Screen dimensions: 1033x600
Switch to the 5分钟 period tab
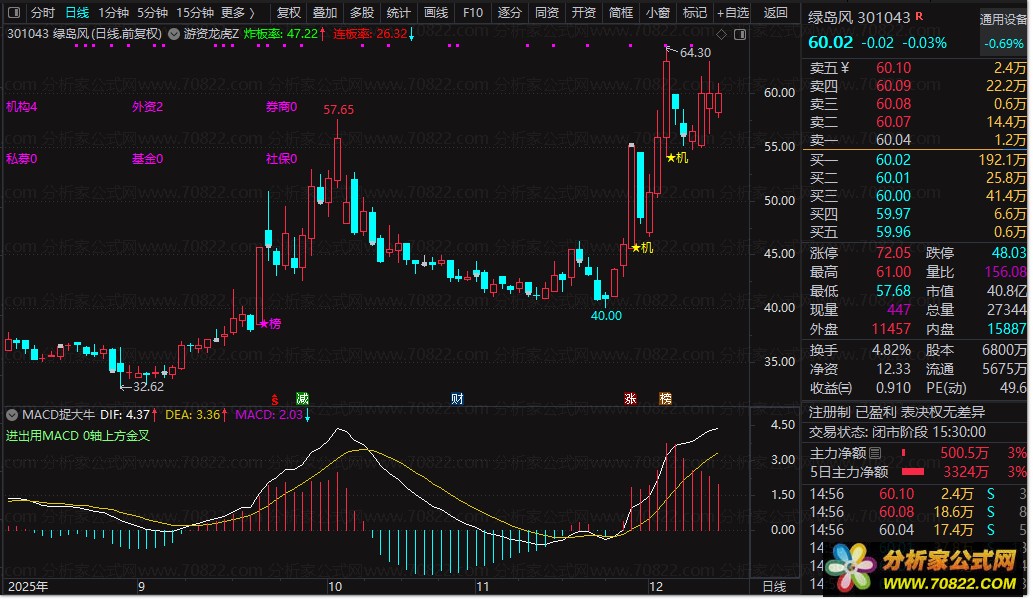click(x=152, y=13)
